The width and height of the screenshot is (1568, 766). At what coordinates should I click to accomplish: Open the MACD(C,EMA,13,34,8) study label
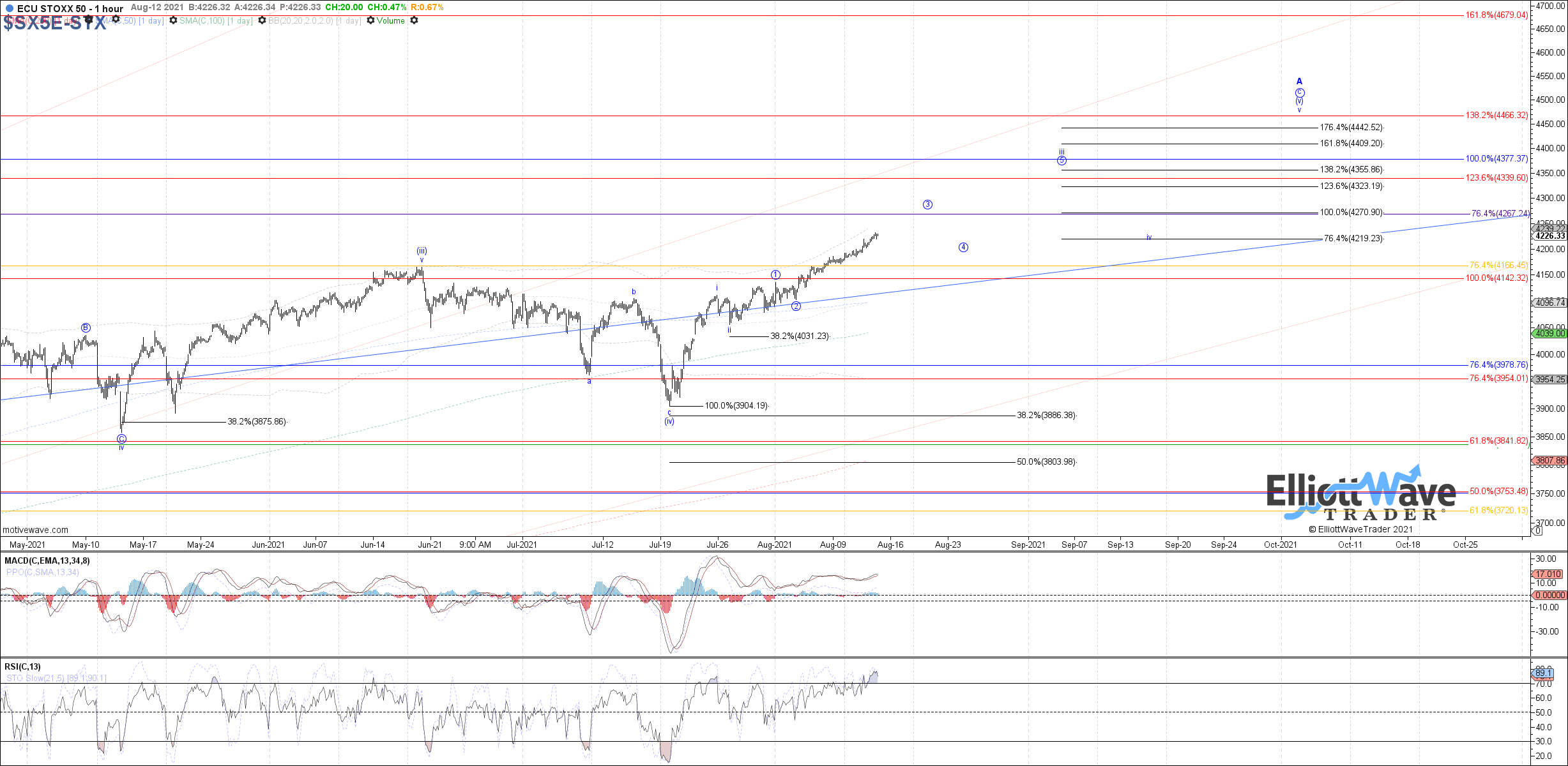click(x=47, y=560)
